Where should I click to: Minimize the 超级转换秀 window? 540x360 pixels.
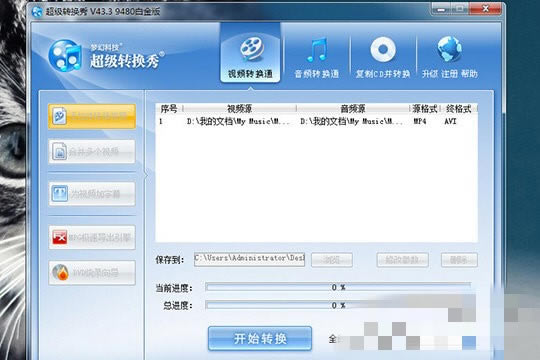[441, 9]
